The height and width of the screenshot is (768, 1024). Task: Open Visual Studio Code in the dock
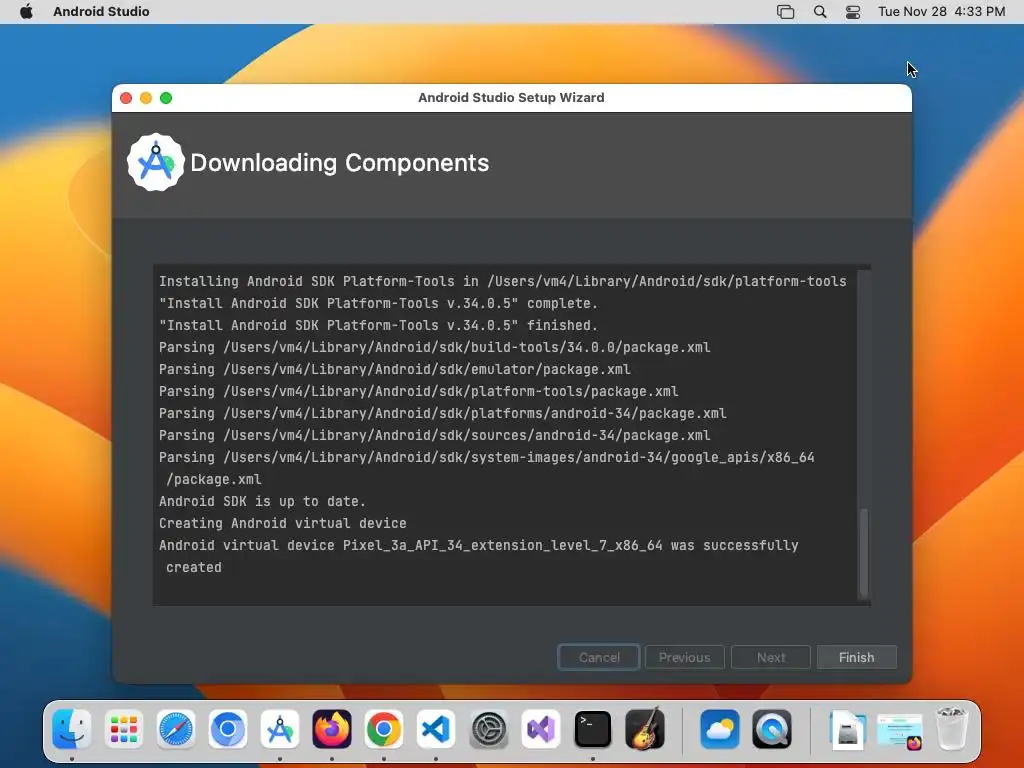pos(436,729)
